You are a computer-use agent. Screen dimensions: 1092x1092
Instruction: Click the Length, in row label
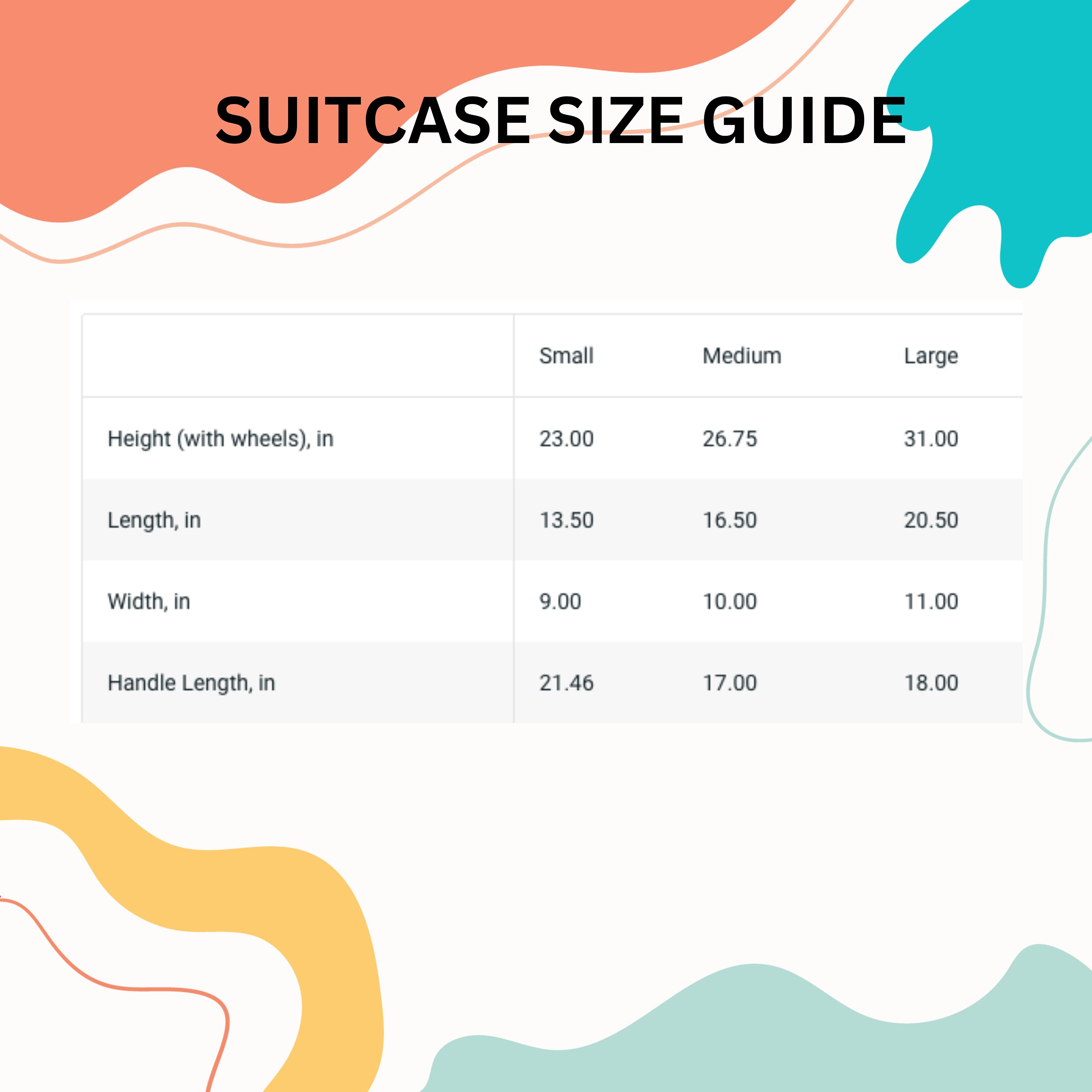click(154, 520)
